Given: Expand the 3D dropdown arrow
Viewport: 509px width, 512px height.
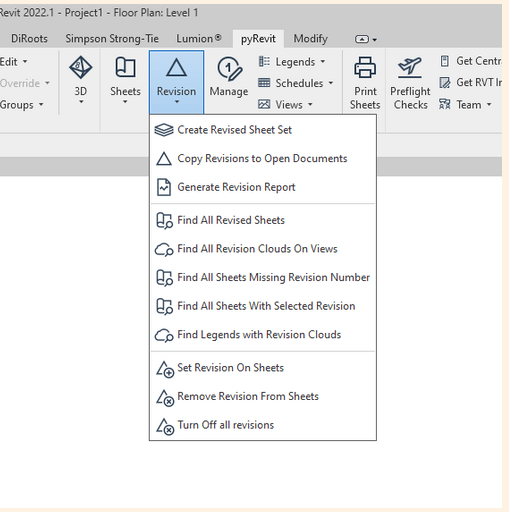Looking at the screenshot, I should point(81,102).
